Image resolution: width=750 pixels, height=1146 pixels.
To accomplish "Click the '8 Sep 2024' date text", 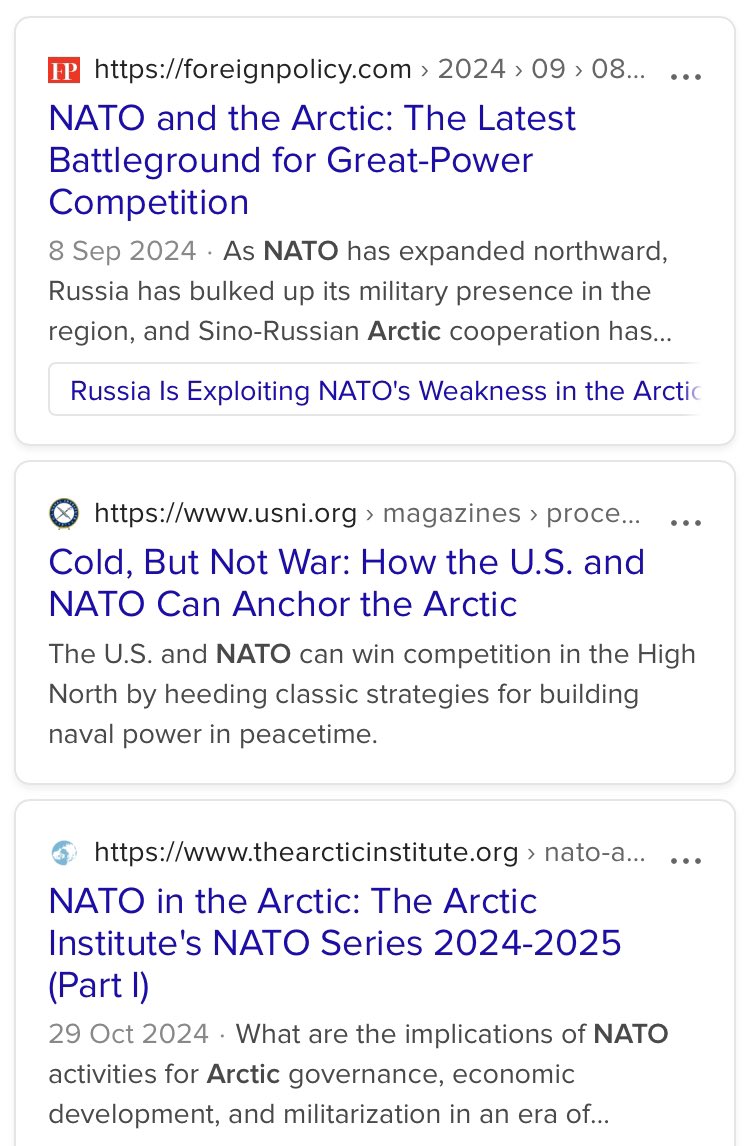I will tap(122, 251).
